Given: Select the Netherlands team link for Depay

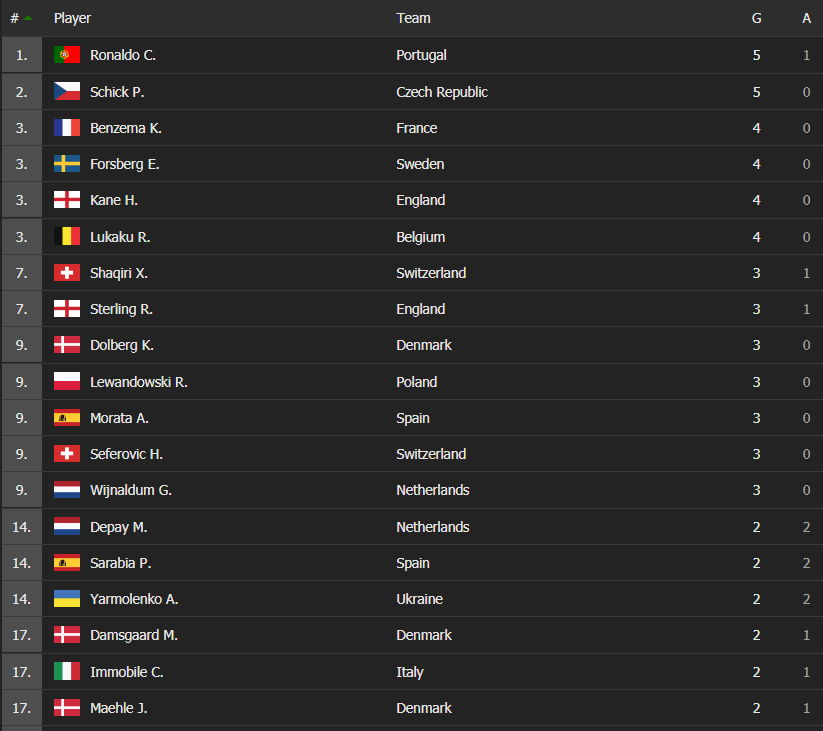Looking at the screenshot, I should pyautogui.click(x=432, y=527).
